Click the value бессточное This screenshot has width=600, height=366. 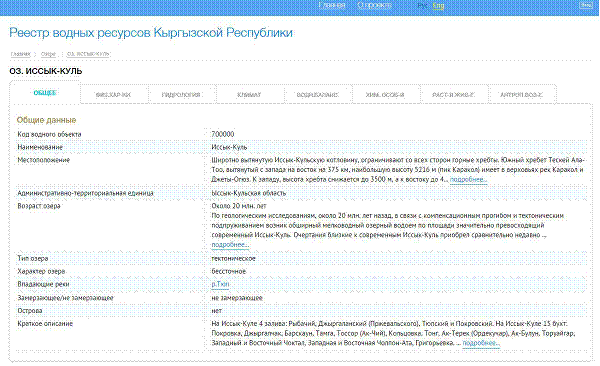228,271
